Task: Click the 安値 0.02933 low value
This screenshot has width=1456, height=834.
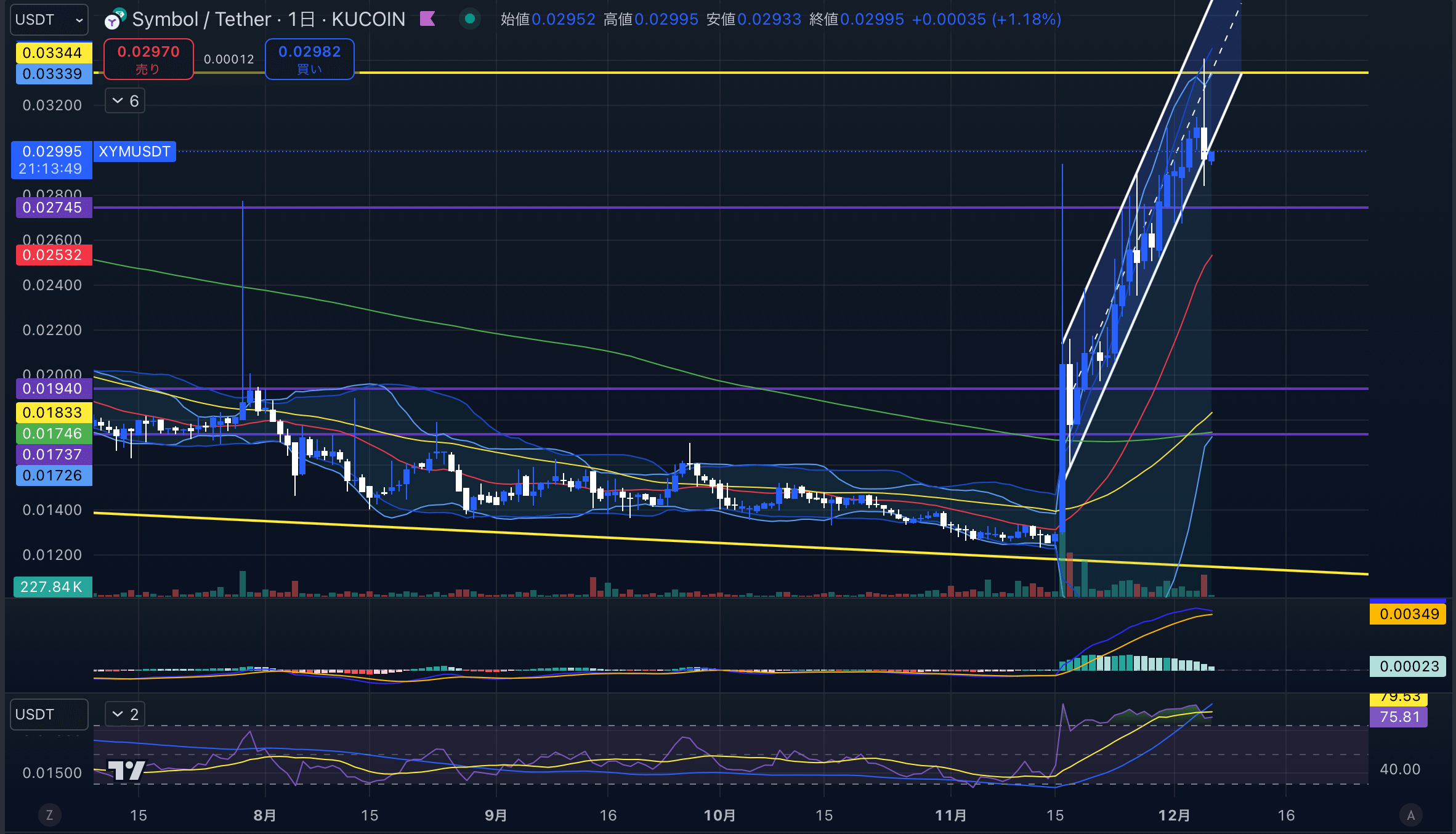Action: click(x=754, y=19)
